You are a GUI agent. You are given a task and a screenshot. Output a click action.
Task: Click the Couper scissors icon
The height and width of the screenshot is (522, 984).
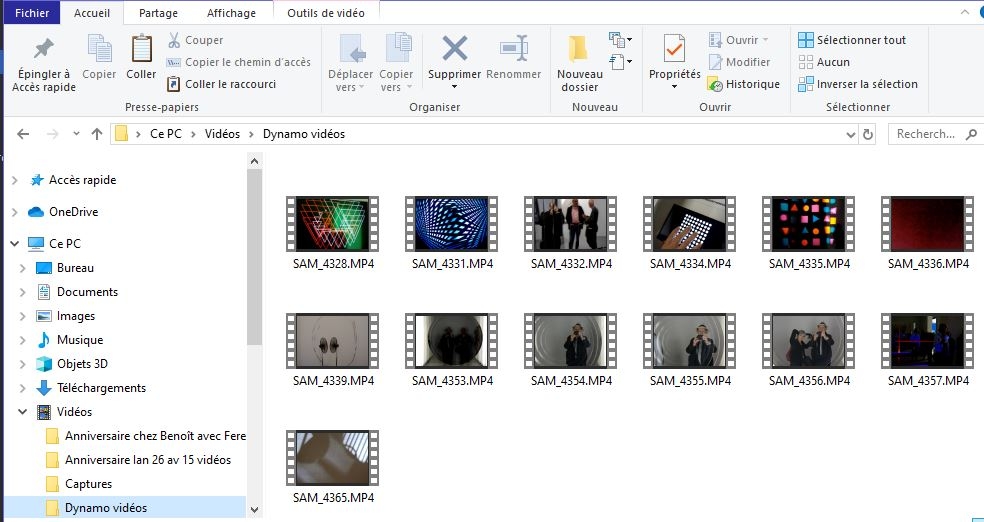(x=174, y=40)
